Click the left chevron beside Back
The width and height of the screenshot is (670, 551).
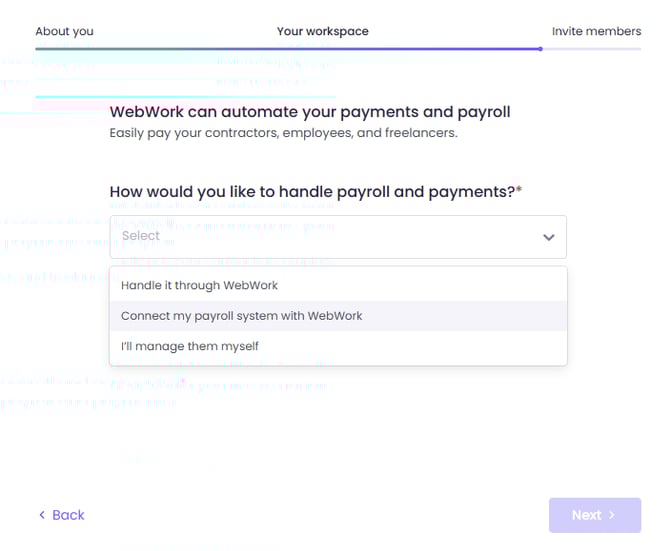[x=42, y=515]
